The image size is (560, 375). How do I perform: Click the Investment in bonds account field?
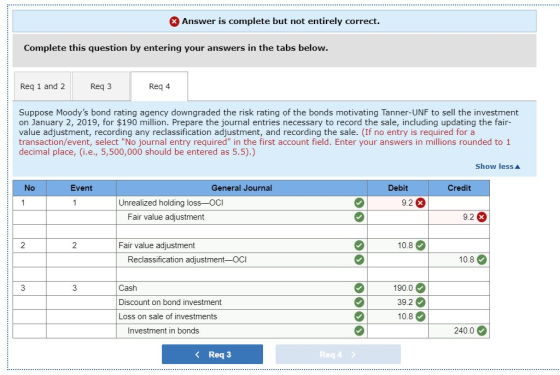[242, 331]
